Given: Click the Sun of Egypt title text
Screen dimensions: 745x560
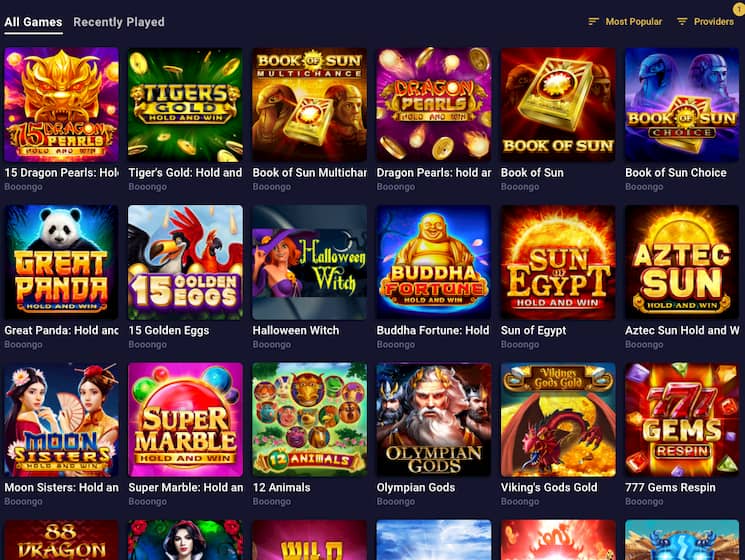Looking at the screenshot, I should pos(533,330).
